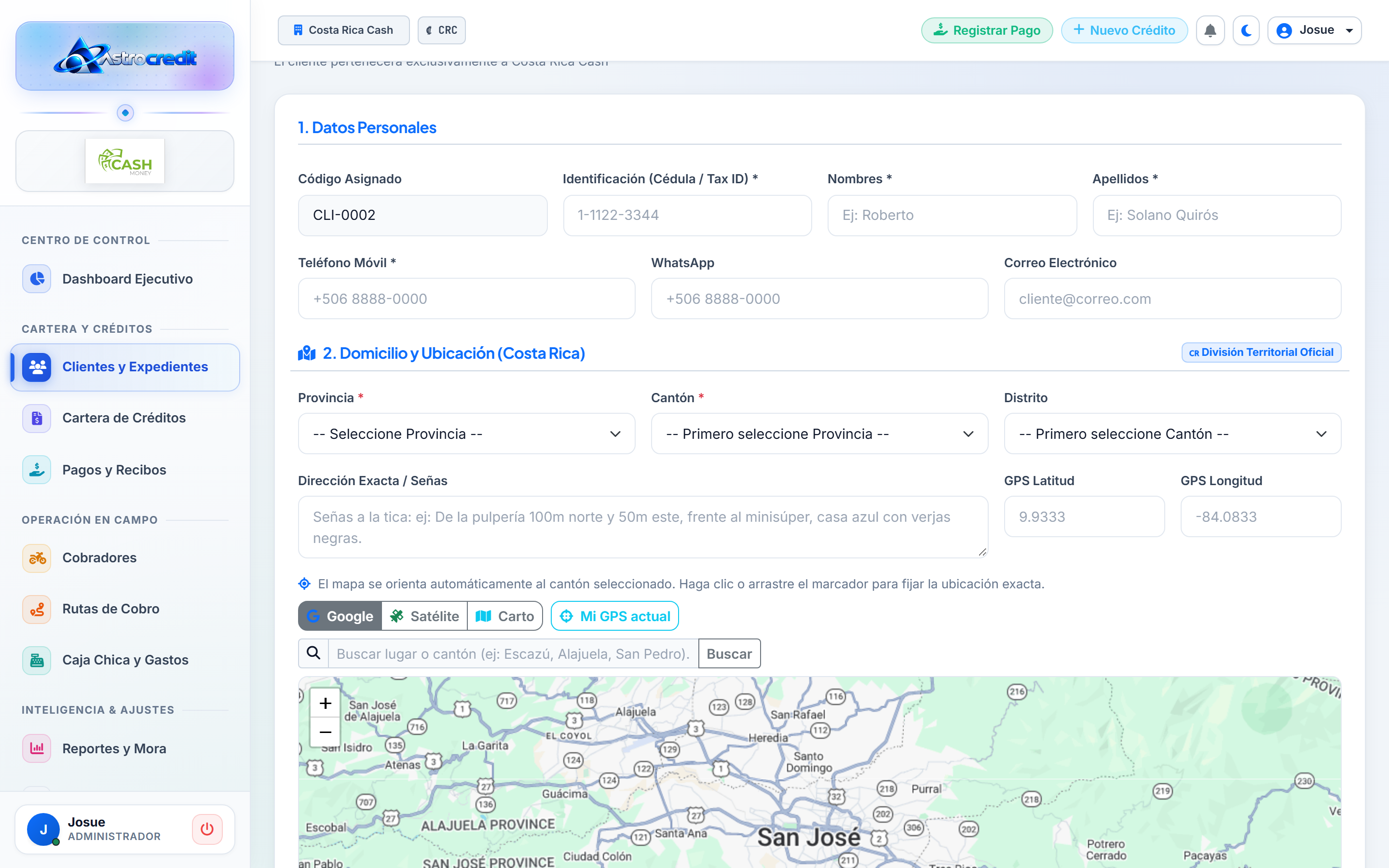Viewport: 1389px width, 868px height.
Task: Click the Rutas de Cobro route icon
Action: (37, 609)
